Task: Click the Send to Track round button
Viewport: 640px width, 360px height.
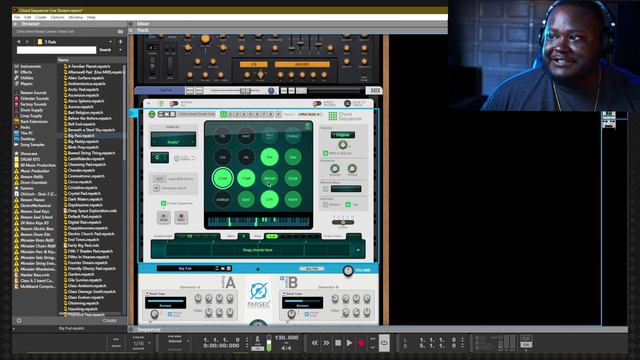Action: click(x=347, y=104)
